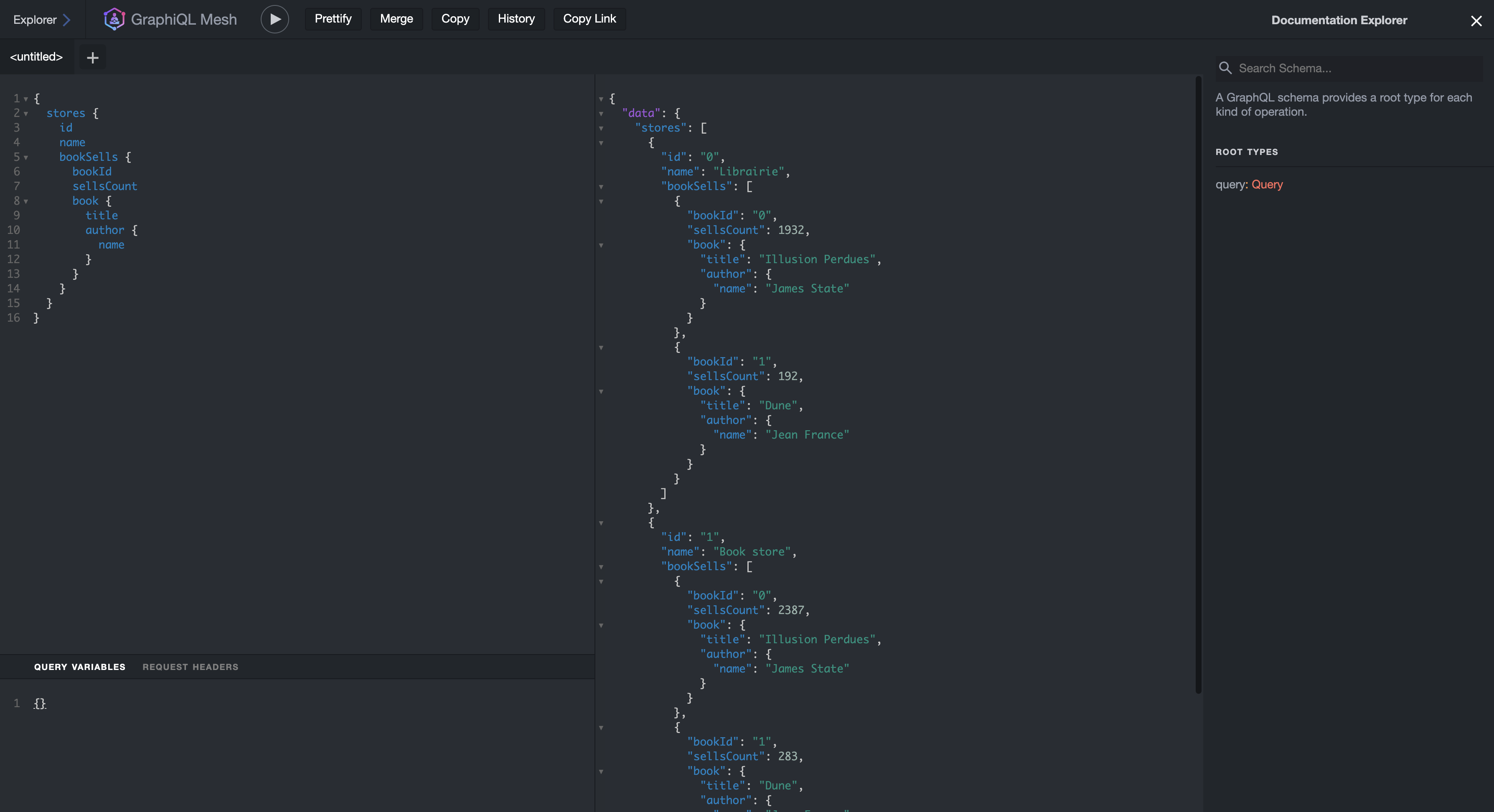Open the Query root type documentation

1267,184
